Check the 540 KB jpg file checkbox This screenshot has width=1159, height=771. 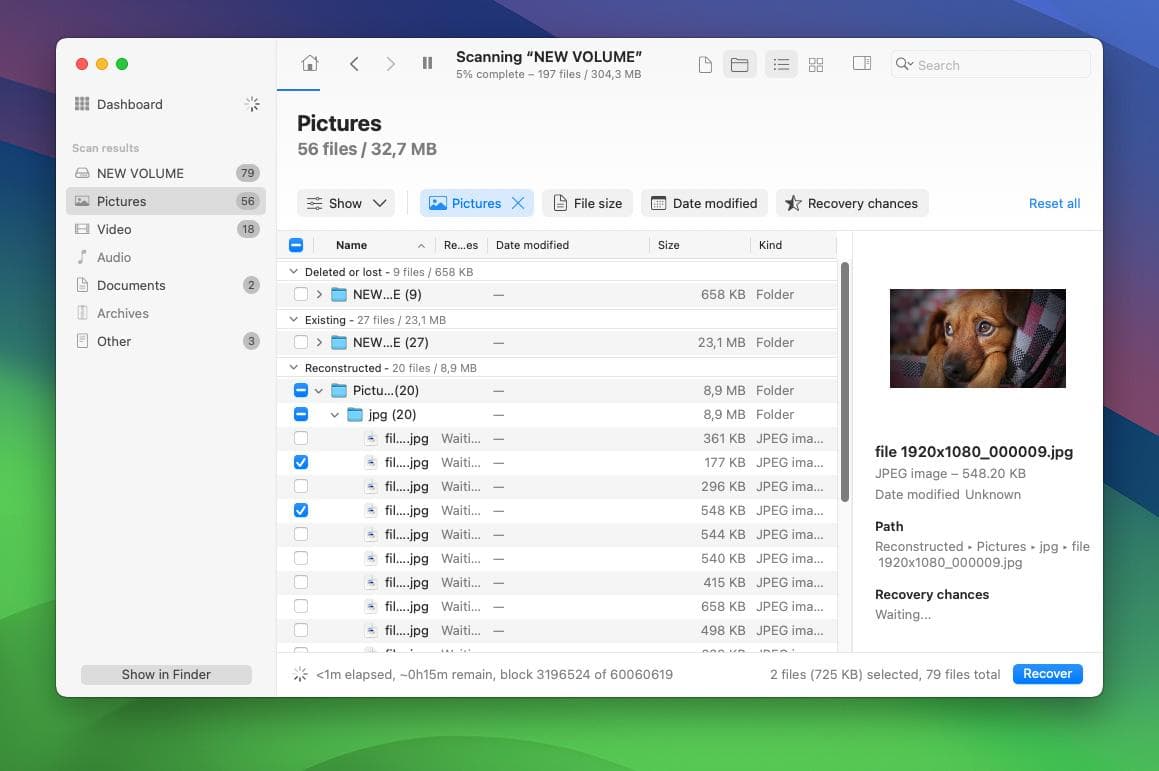tap(301, 558)
